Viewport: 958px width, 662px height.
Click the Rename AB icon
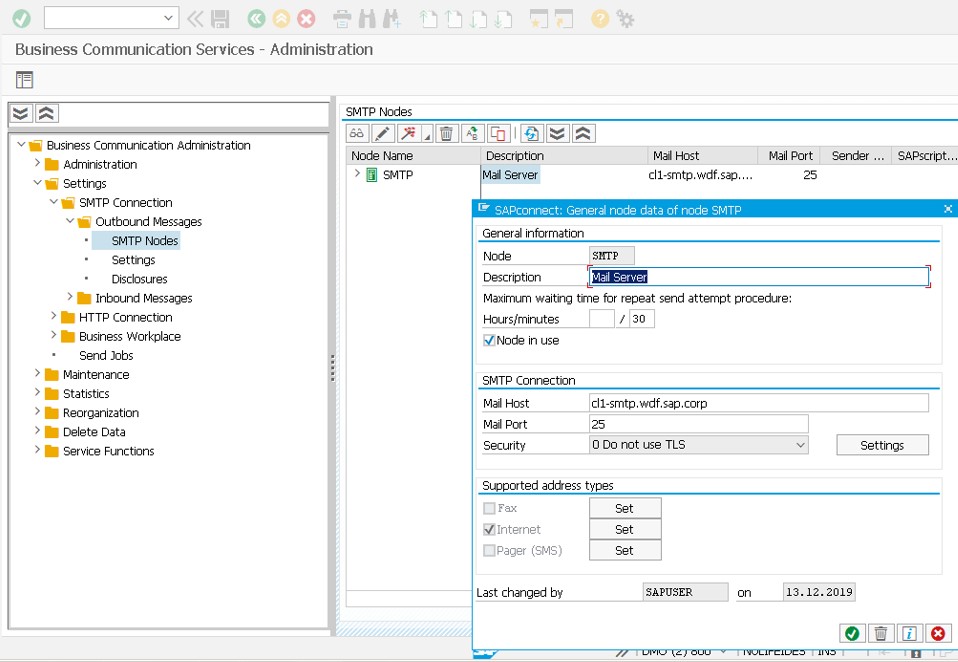[x=472, y=133]
